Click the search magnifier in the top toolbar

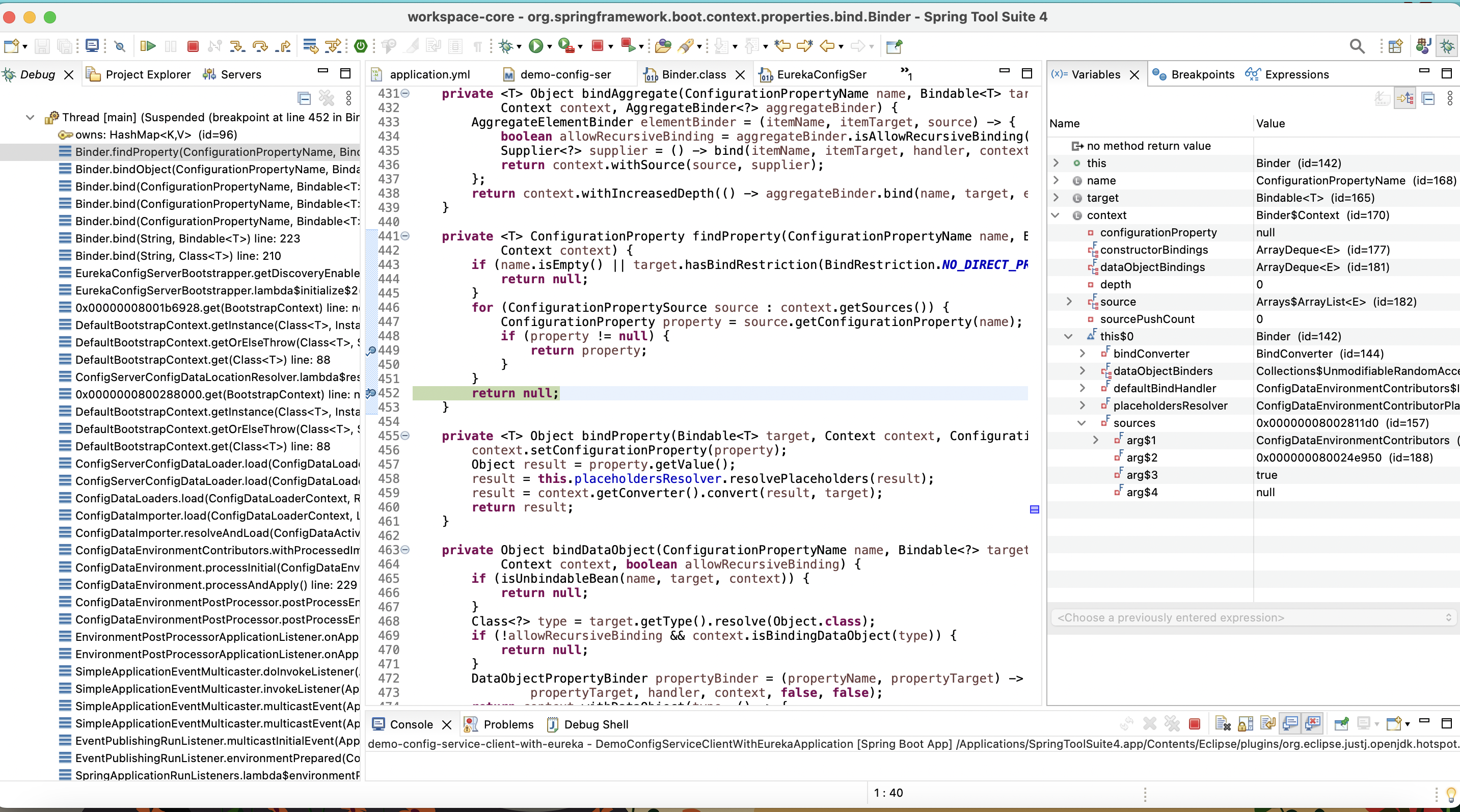click(1357, 46)
